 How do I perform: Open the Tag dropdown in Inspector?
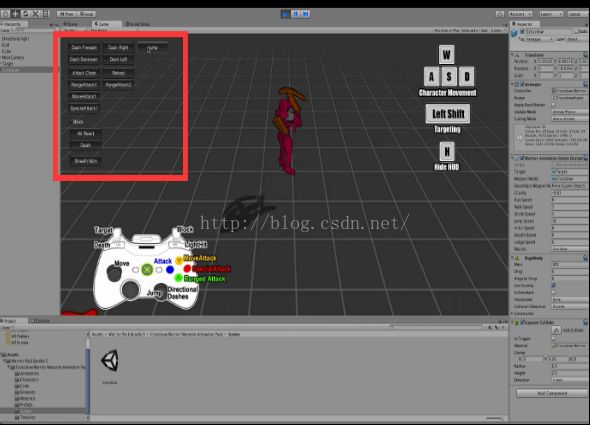click(539, 39)
